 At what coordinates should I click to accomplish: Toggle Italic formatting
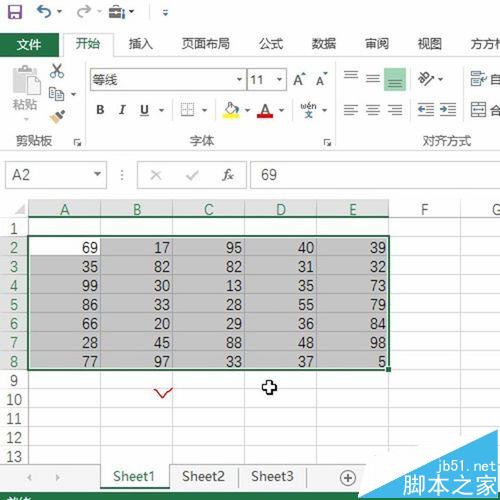122,110
